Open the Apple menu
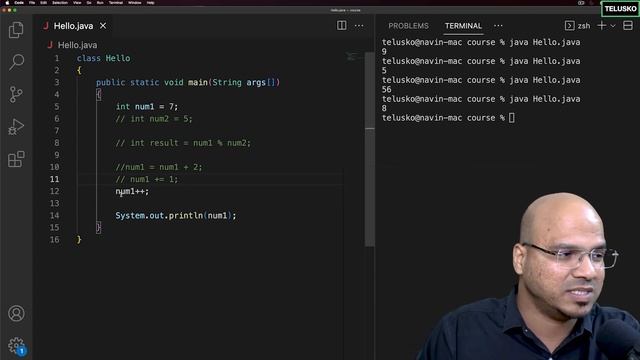 tap(7, 2)
